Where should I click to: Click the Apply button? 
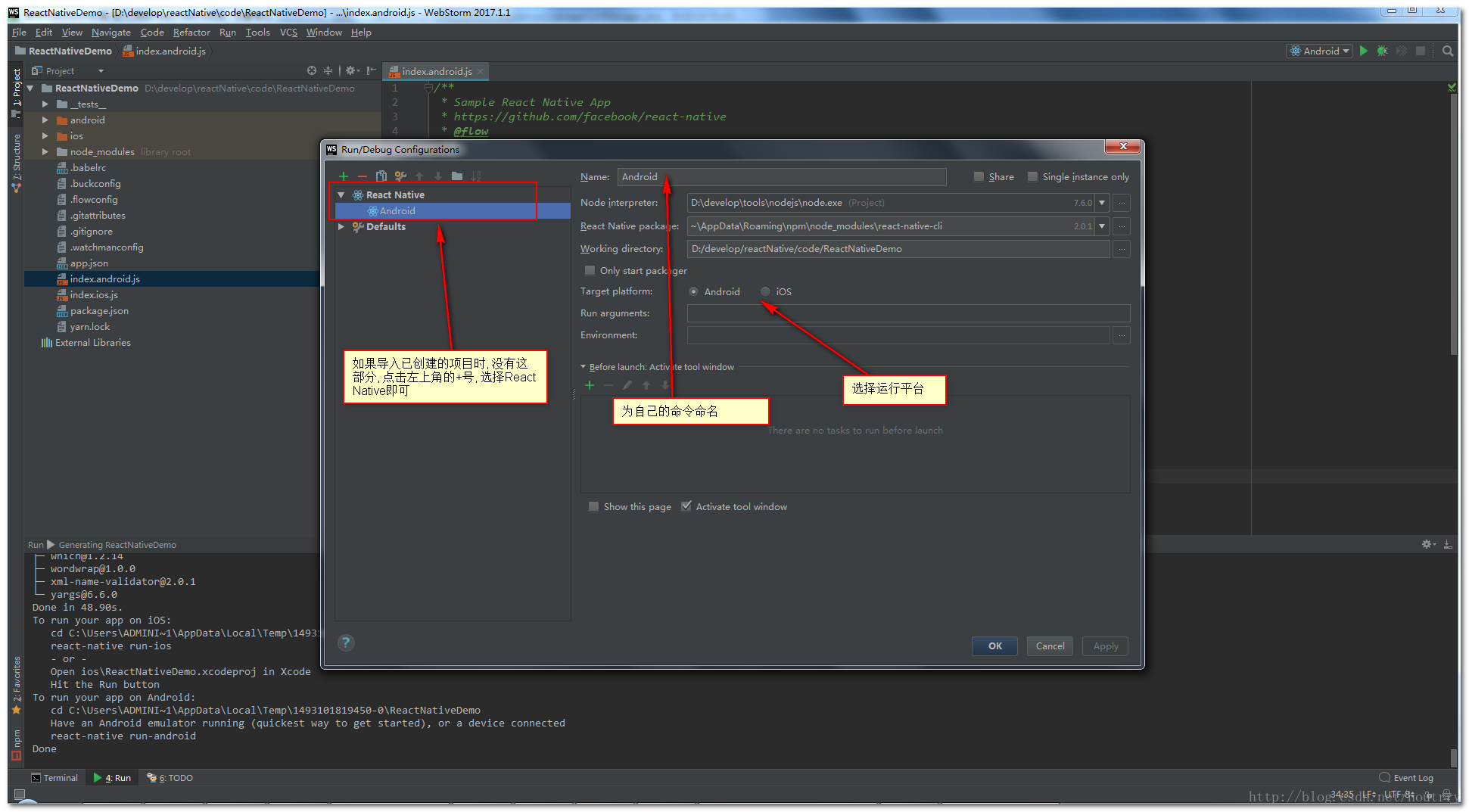(1106, 646)
